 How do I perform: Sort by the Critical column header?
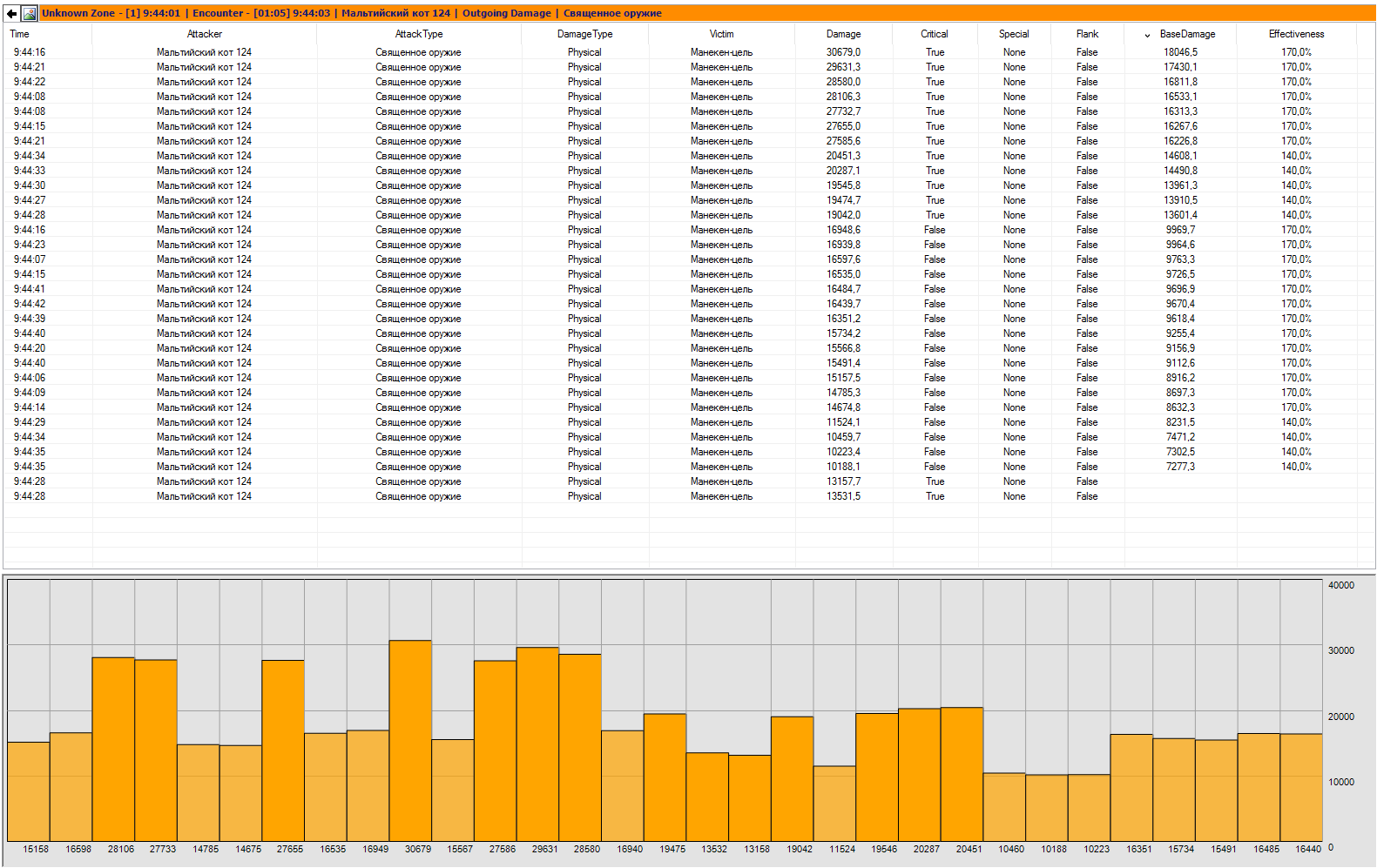click(x=935, y=34)
